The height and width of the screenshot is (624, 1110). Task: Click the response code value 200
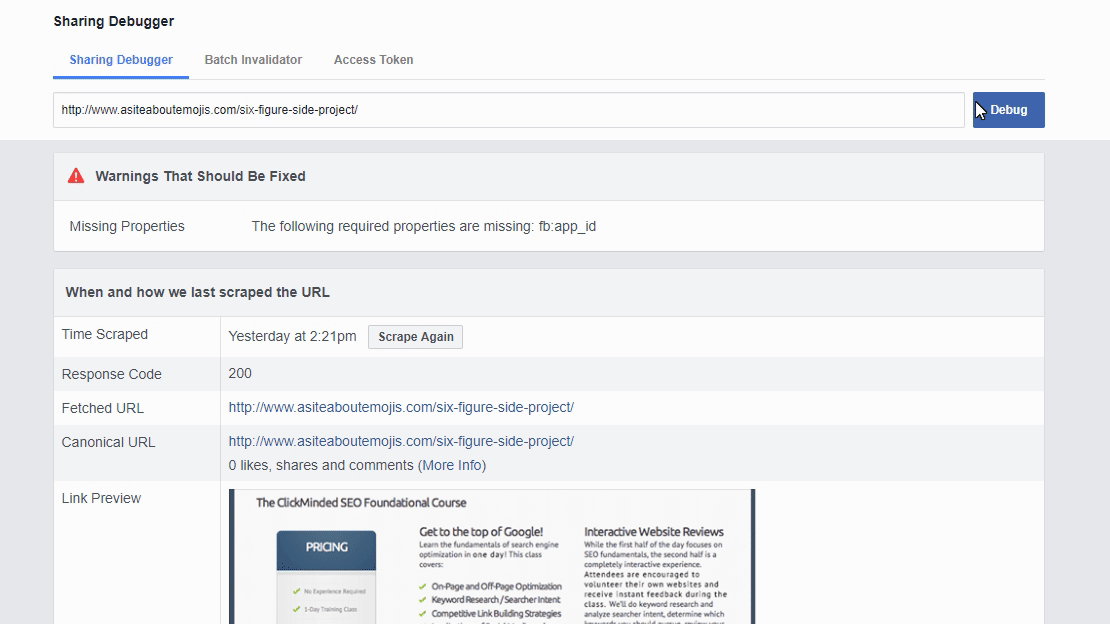[x=240, y=374]
